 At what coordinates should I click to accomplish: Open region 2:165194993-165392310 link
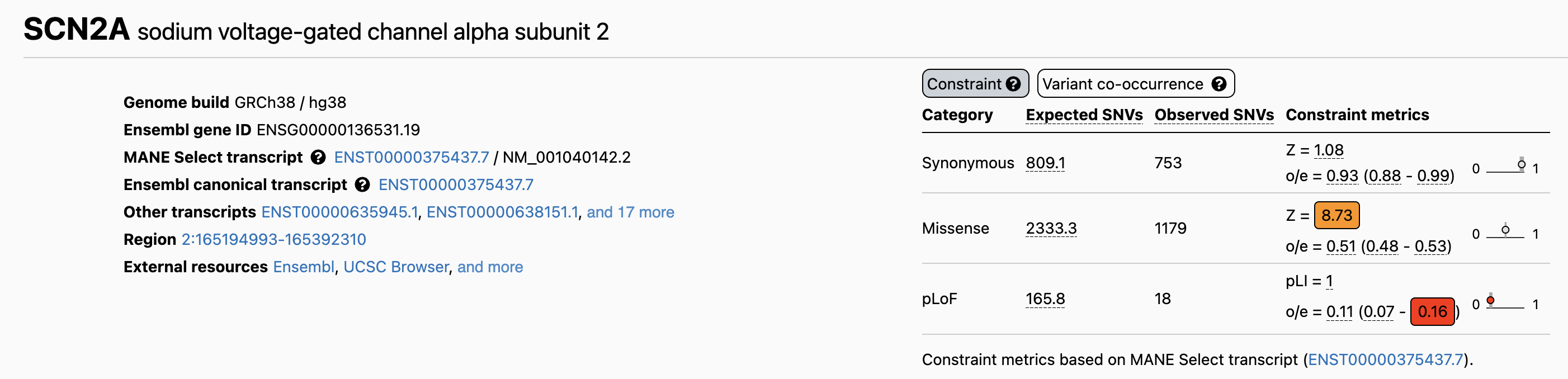click(274, 240)
